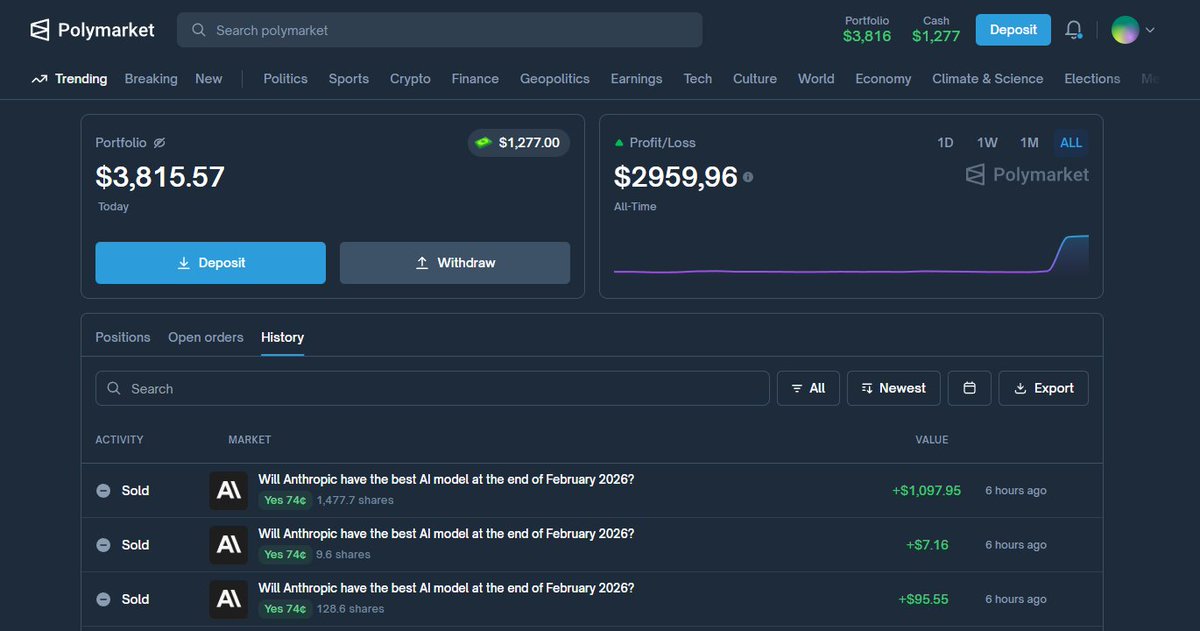Select the History tab
The height and width of the screenshot is (631, 1200).
[282, 337]
